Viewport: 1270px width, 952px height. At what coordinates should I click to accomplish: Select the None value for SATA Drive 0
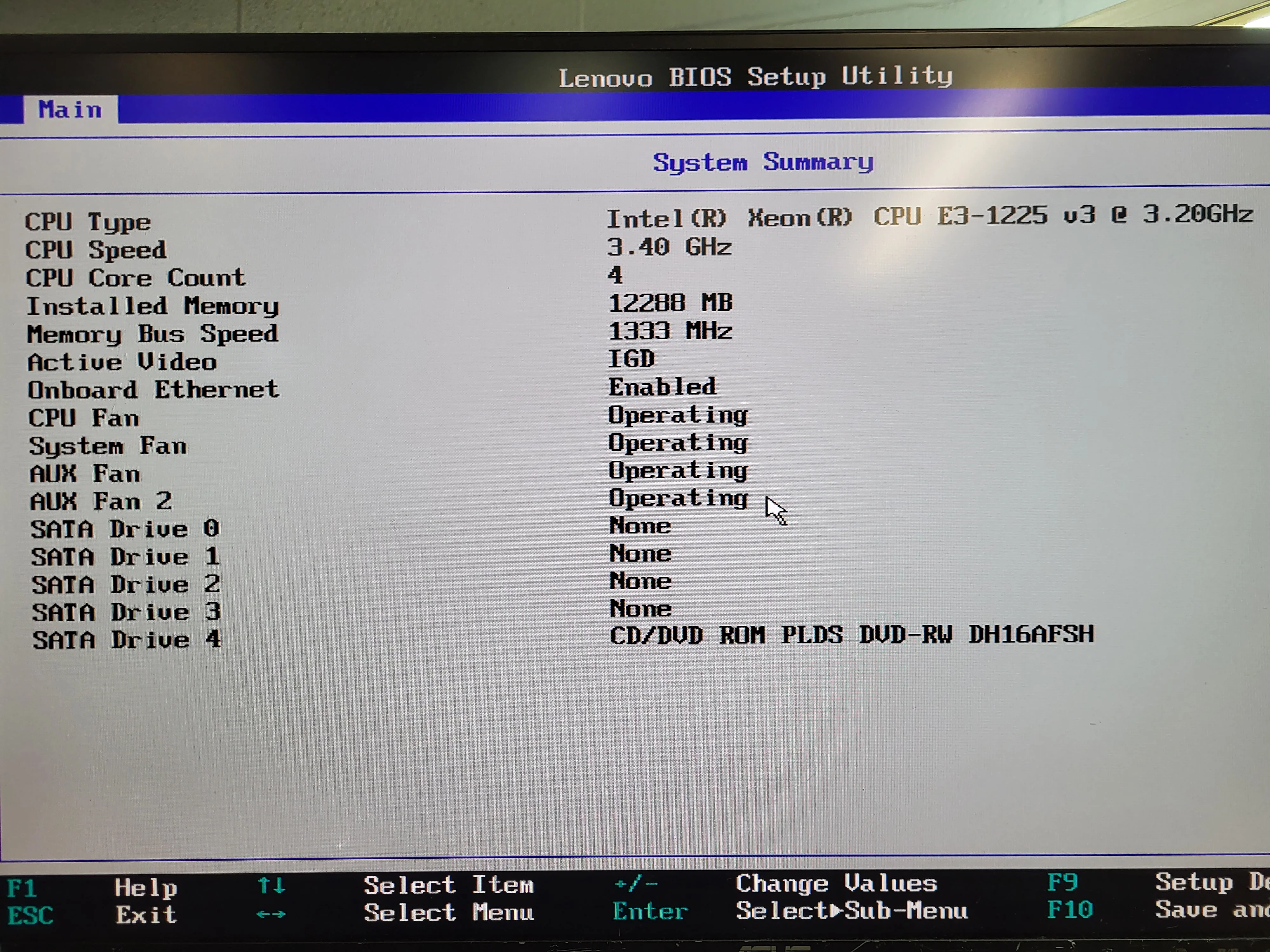pyautogui.click(x=640, y=525)
